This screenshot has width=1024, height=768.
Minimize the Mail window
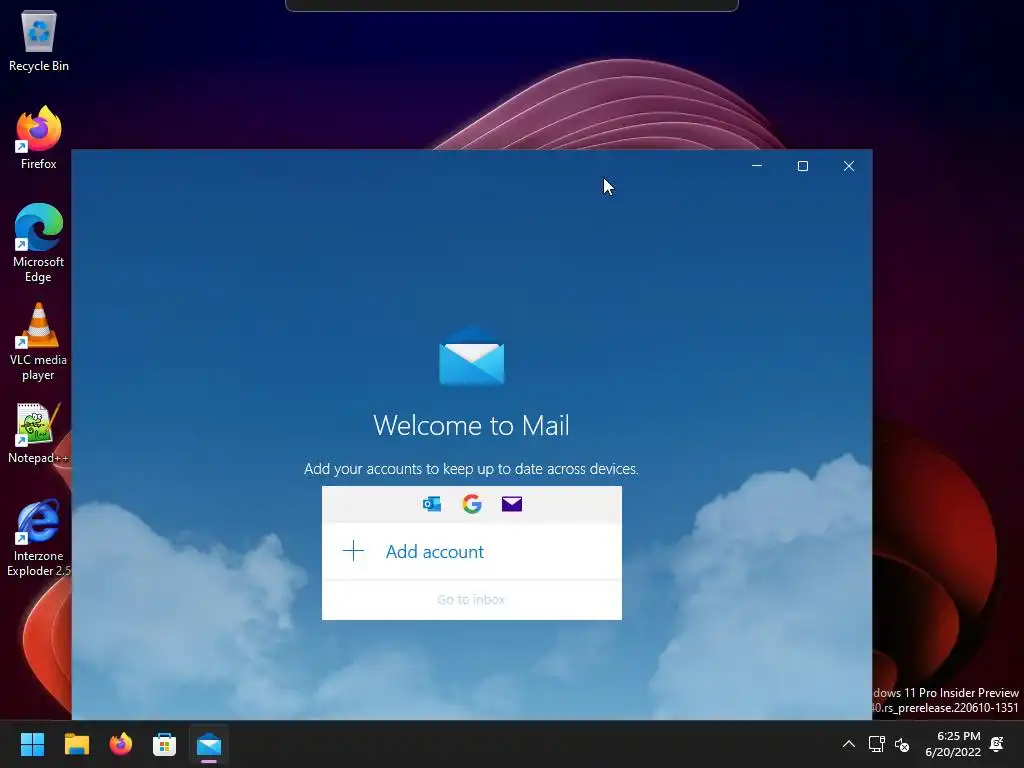(757, 166)
